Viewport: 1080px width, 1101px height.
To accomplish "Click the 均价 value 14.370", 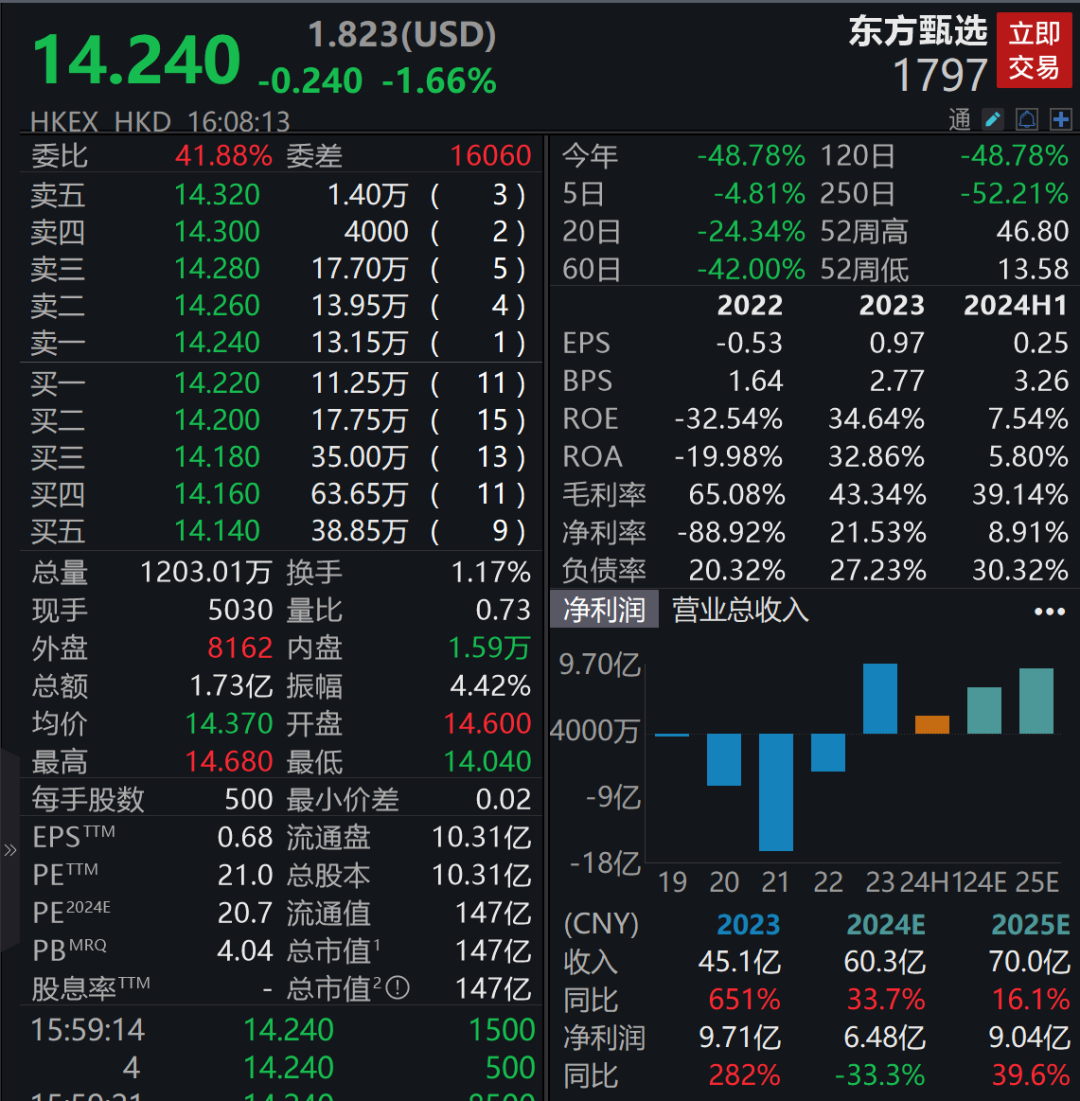I will (x=229, y=724).
